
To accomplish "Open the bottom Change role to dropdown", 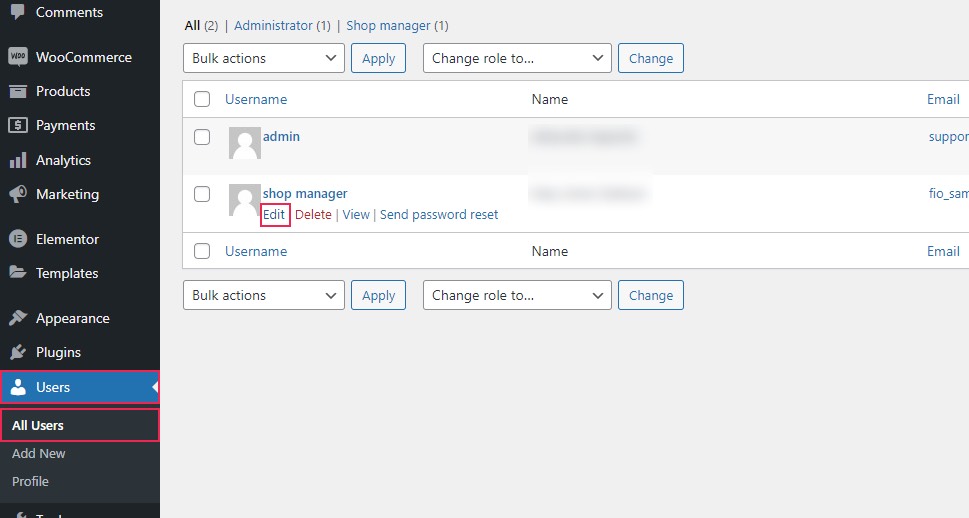I will (x=517, y=295).
